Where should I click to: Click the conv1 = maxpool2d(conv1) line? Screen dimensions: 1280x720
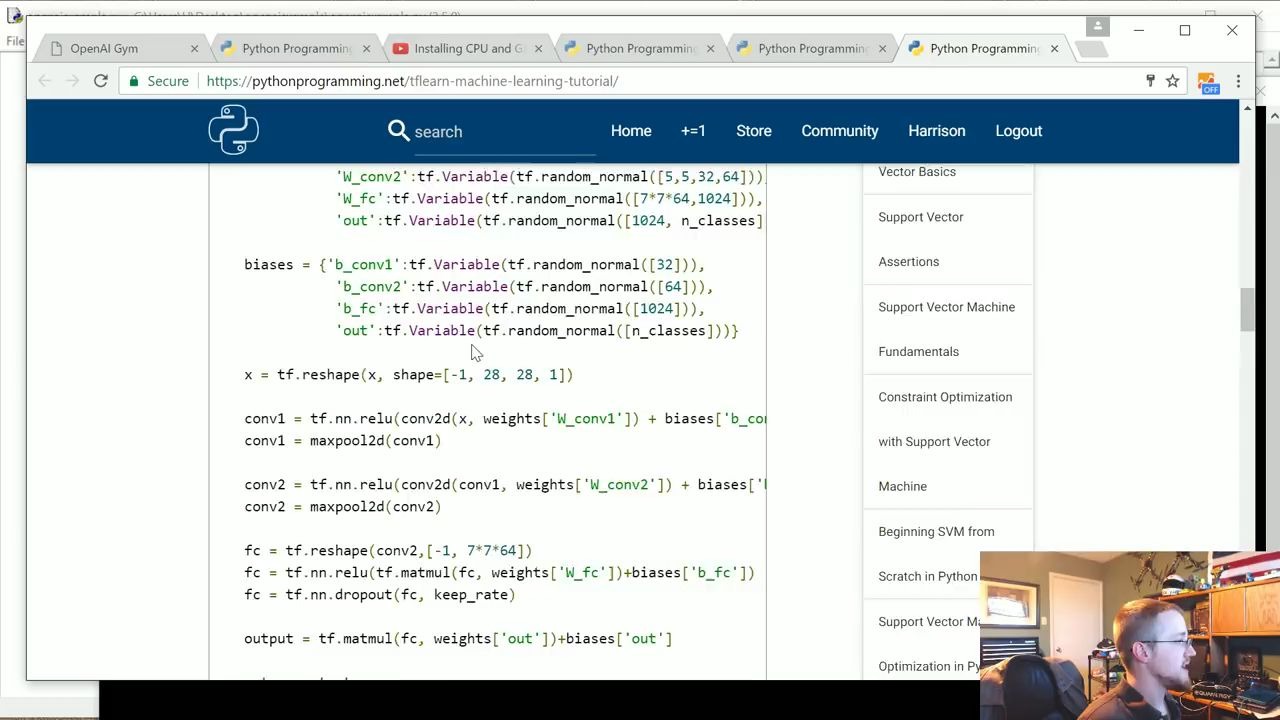[x=342, y=440]
